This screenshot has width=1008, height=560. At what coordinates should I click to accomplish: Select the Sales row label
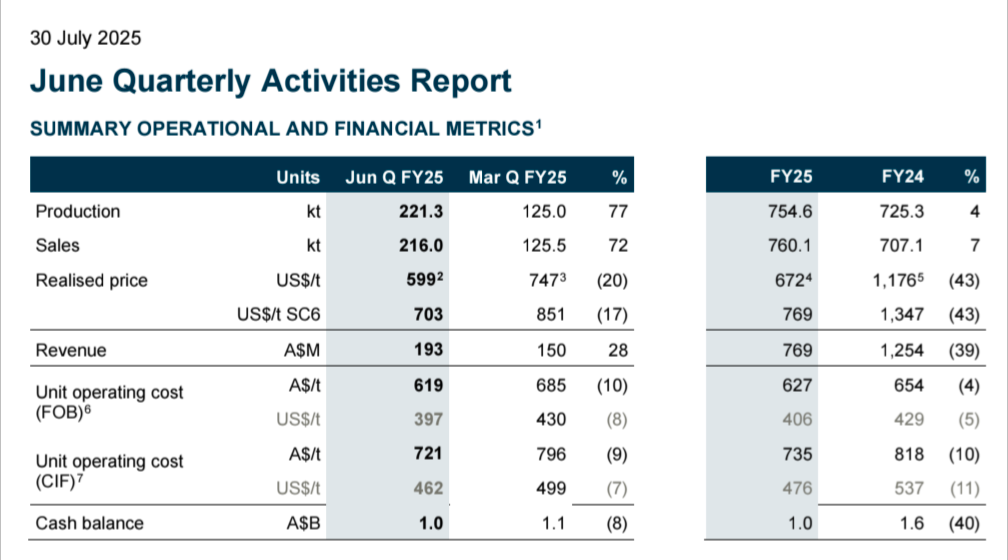point(57,246)
